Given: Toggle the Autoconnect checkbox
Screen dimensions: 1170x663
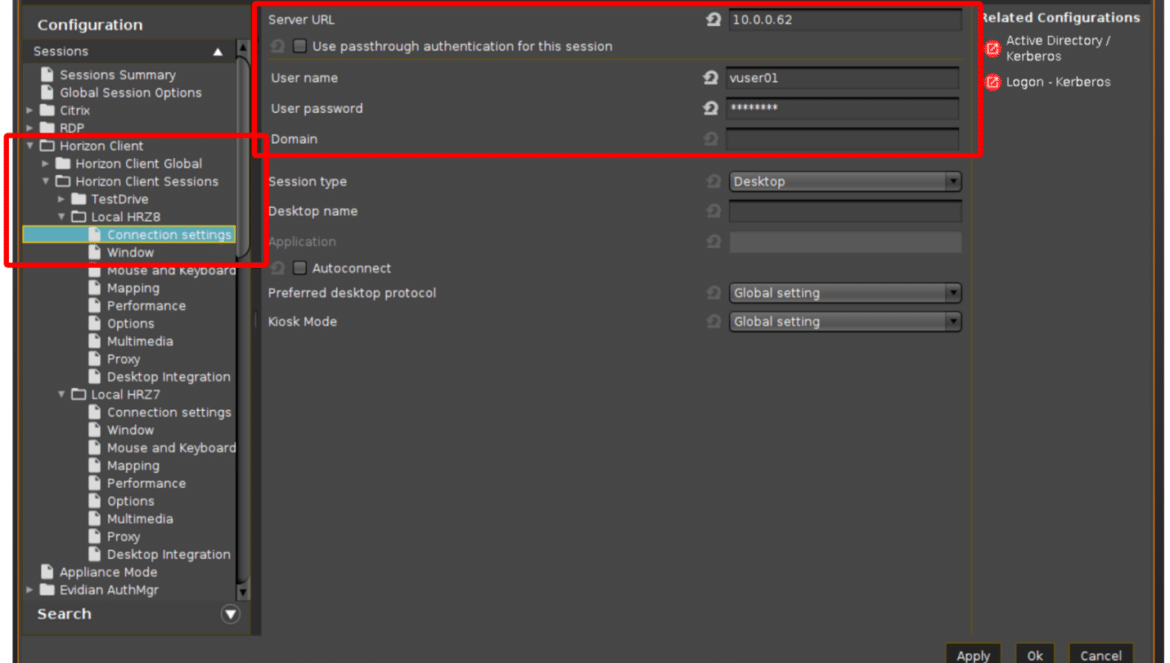Looking at the screenshot, I should [300, 268].
